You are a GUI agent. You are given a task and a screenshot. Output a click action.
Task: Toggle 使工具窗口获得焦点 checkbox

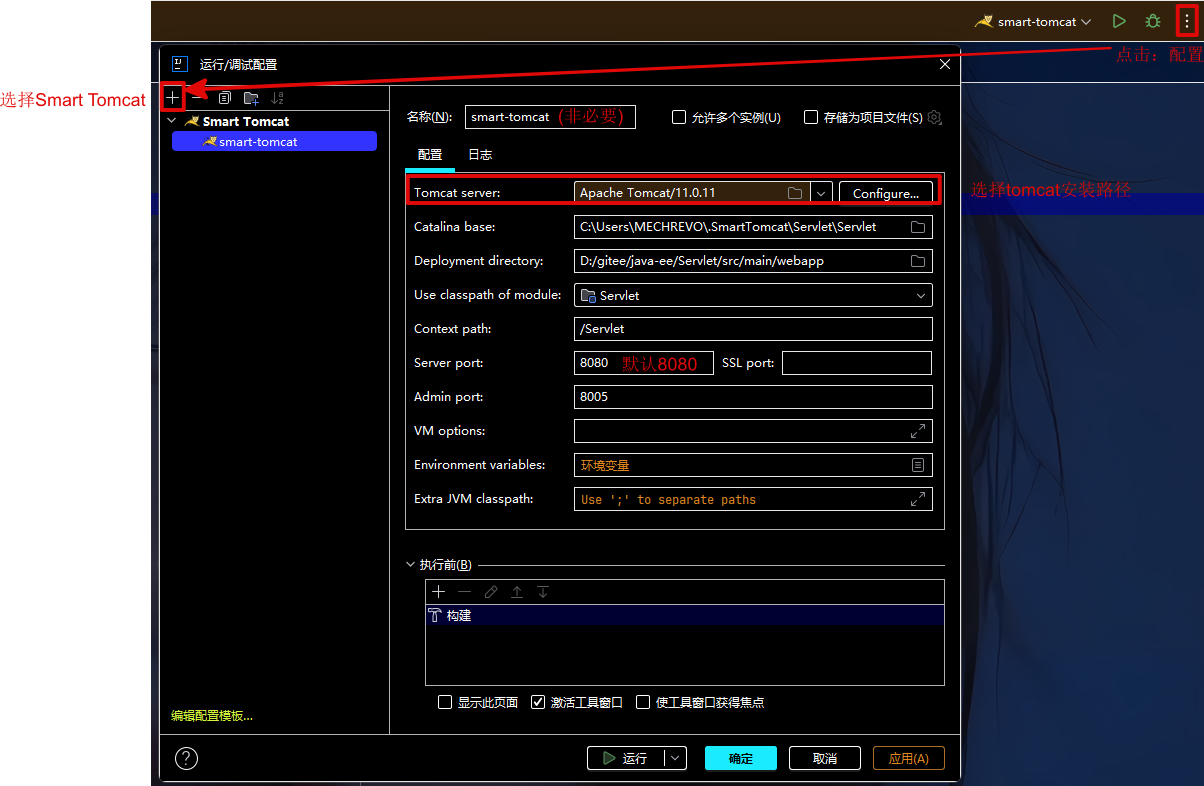coord(643,702)
